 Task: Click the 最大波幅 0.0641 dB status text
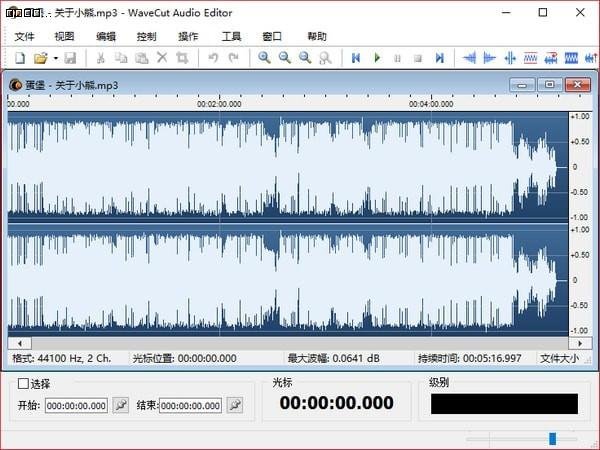333,359
